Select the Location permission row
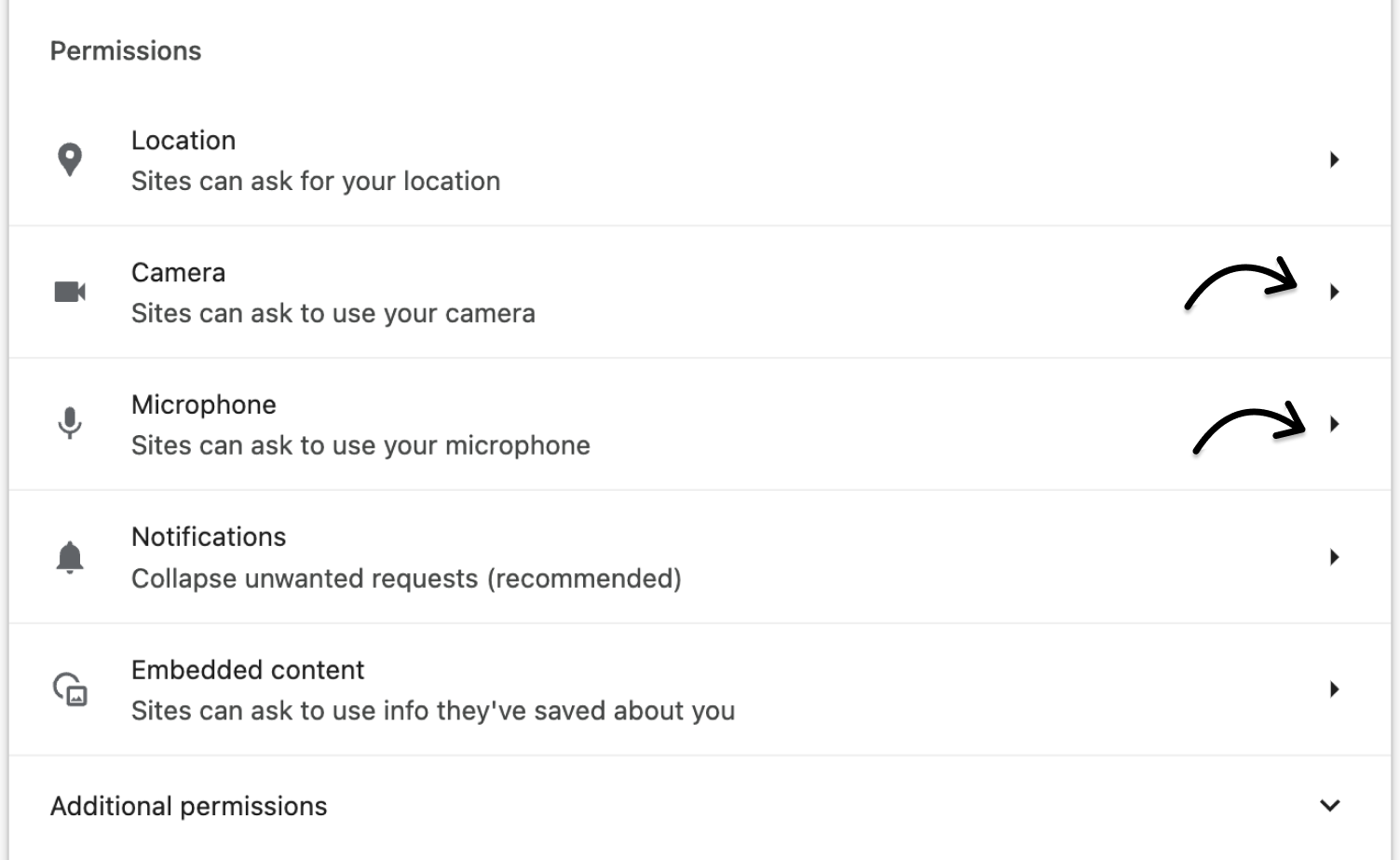This screenshot has height=860, width=1400. [x=652, y=158]
